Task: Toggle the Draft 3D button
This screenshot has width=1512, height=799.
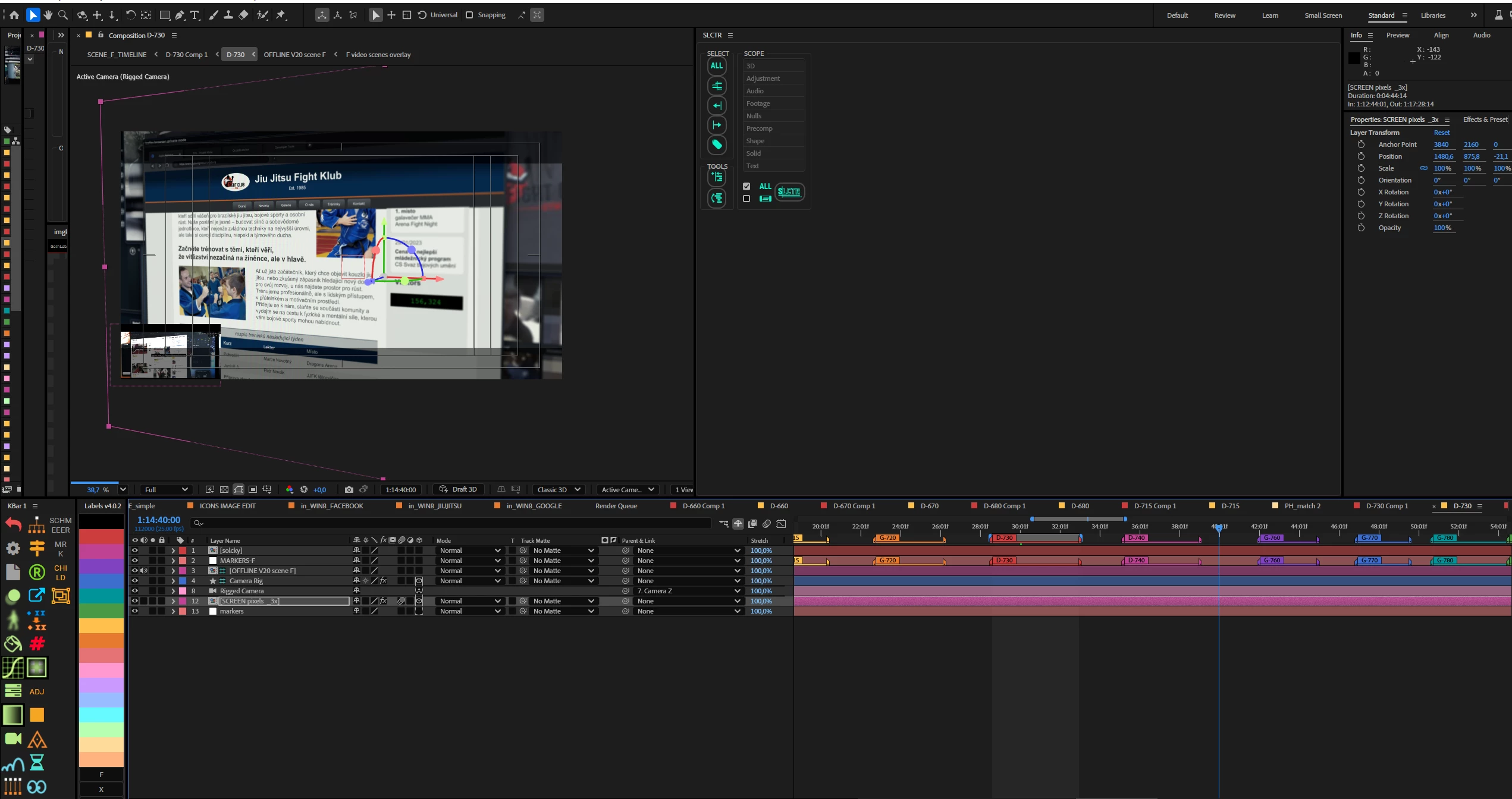Action: (458, 489)
